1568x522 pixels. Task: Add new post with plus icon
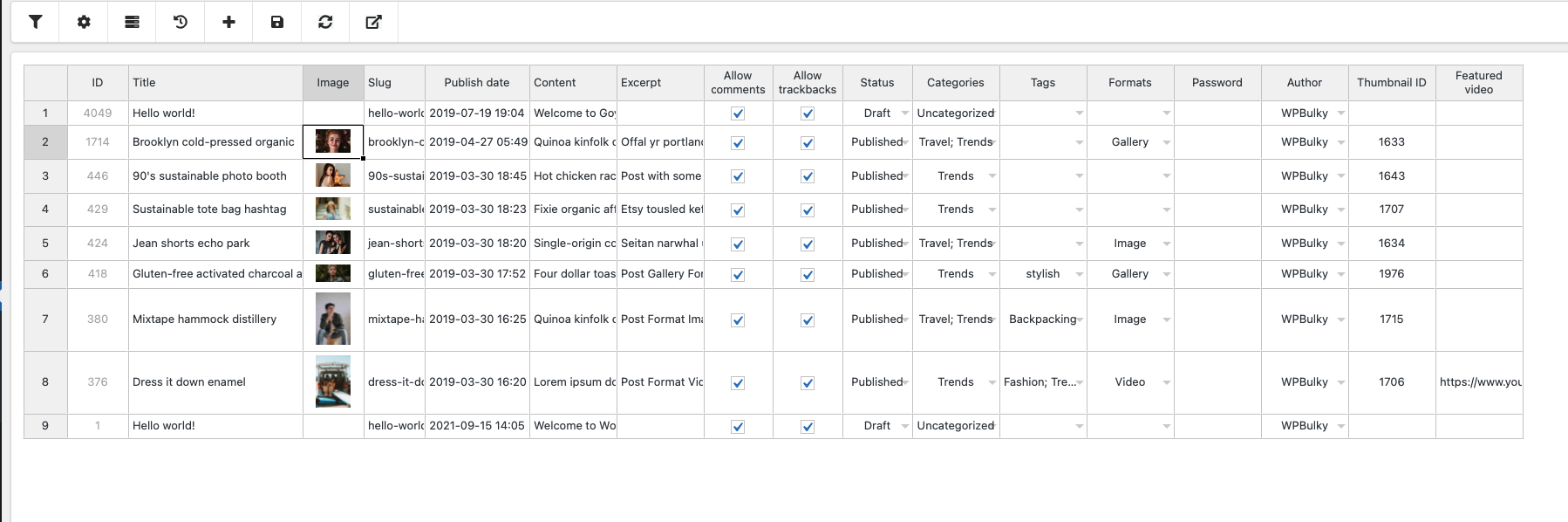pyautogui.click(x=228, y=22)
